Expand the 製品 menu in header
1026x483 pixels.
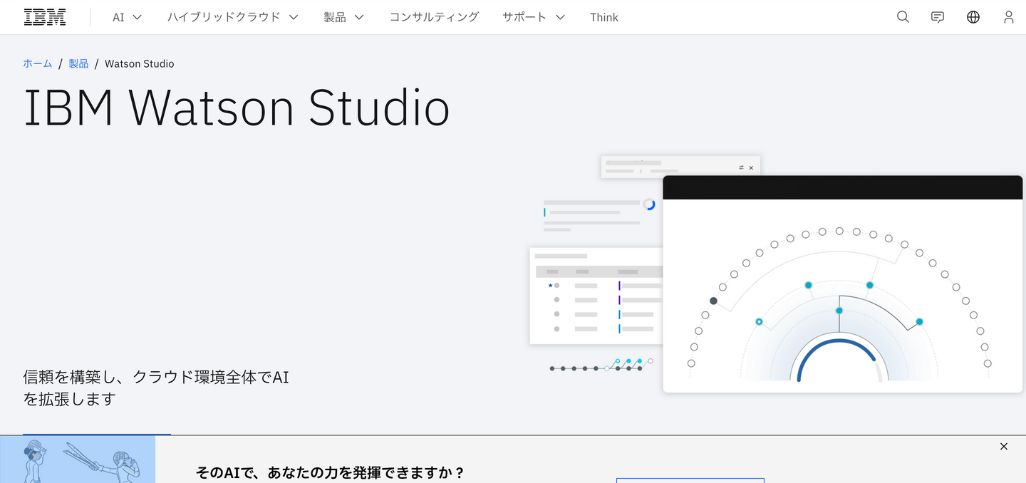click(344, 17)
